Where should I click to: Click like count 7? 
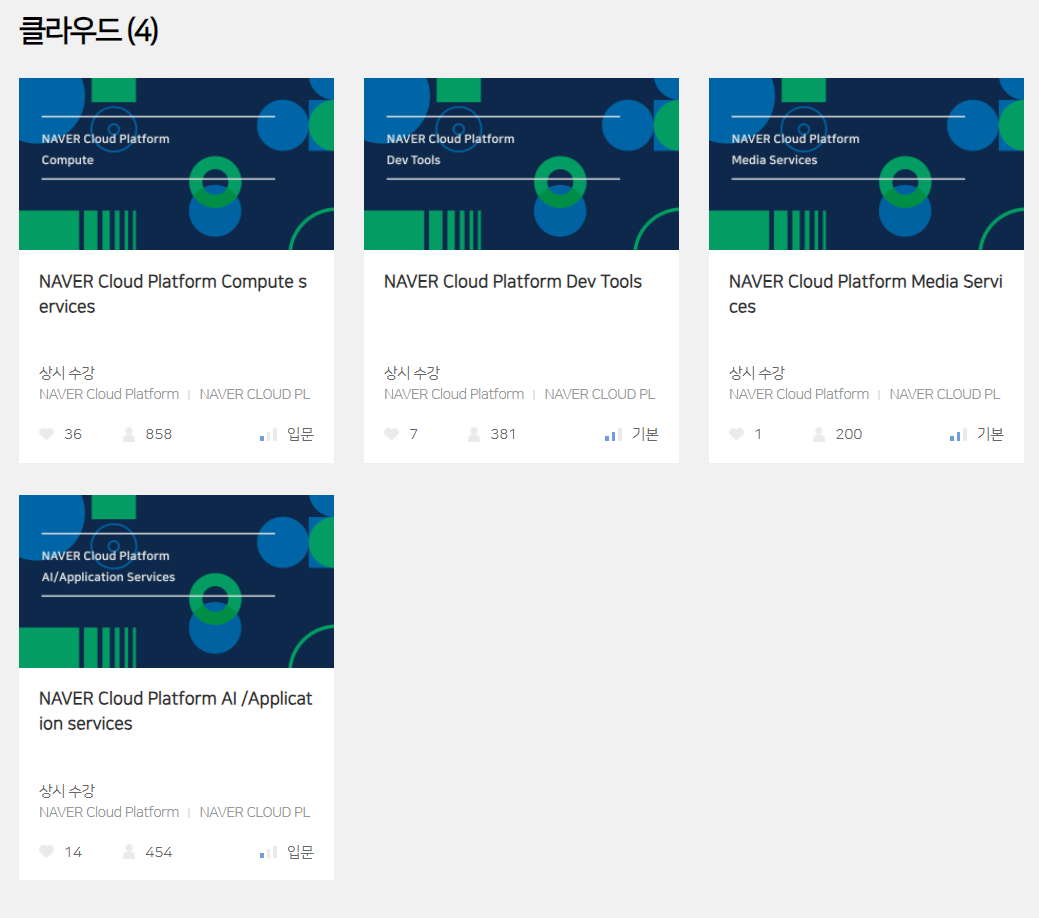(x=413, y=434)
